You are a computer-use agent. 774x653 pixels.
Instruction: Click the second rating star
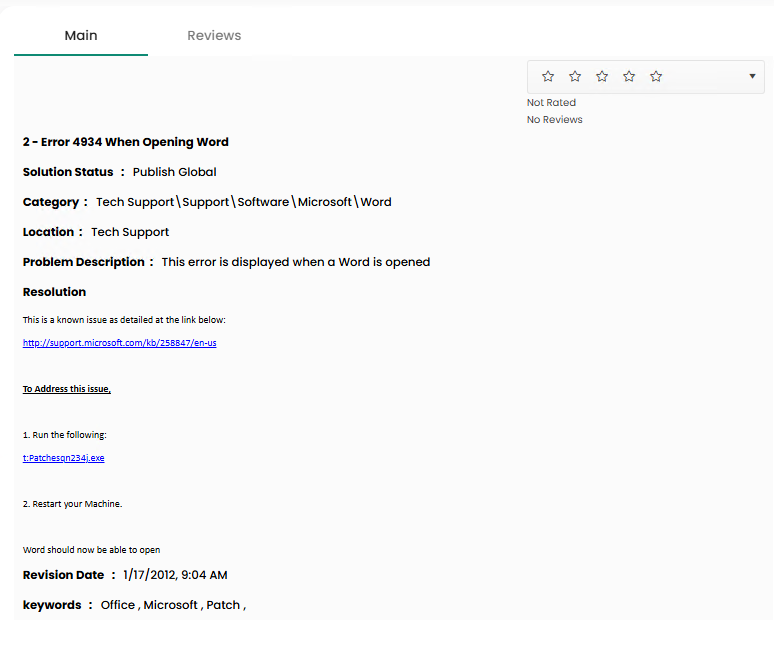point(575,76)
